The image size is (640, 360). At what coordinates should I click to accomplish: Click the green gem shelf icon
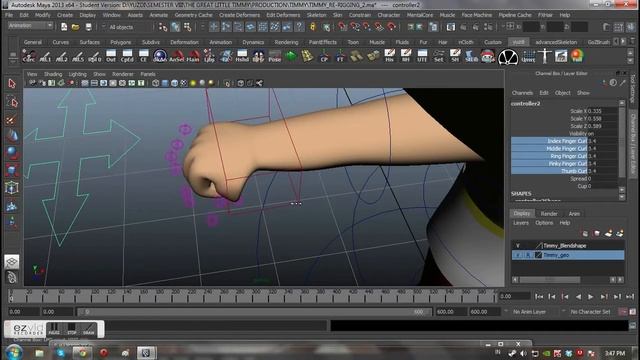tap(291, 56)
